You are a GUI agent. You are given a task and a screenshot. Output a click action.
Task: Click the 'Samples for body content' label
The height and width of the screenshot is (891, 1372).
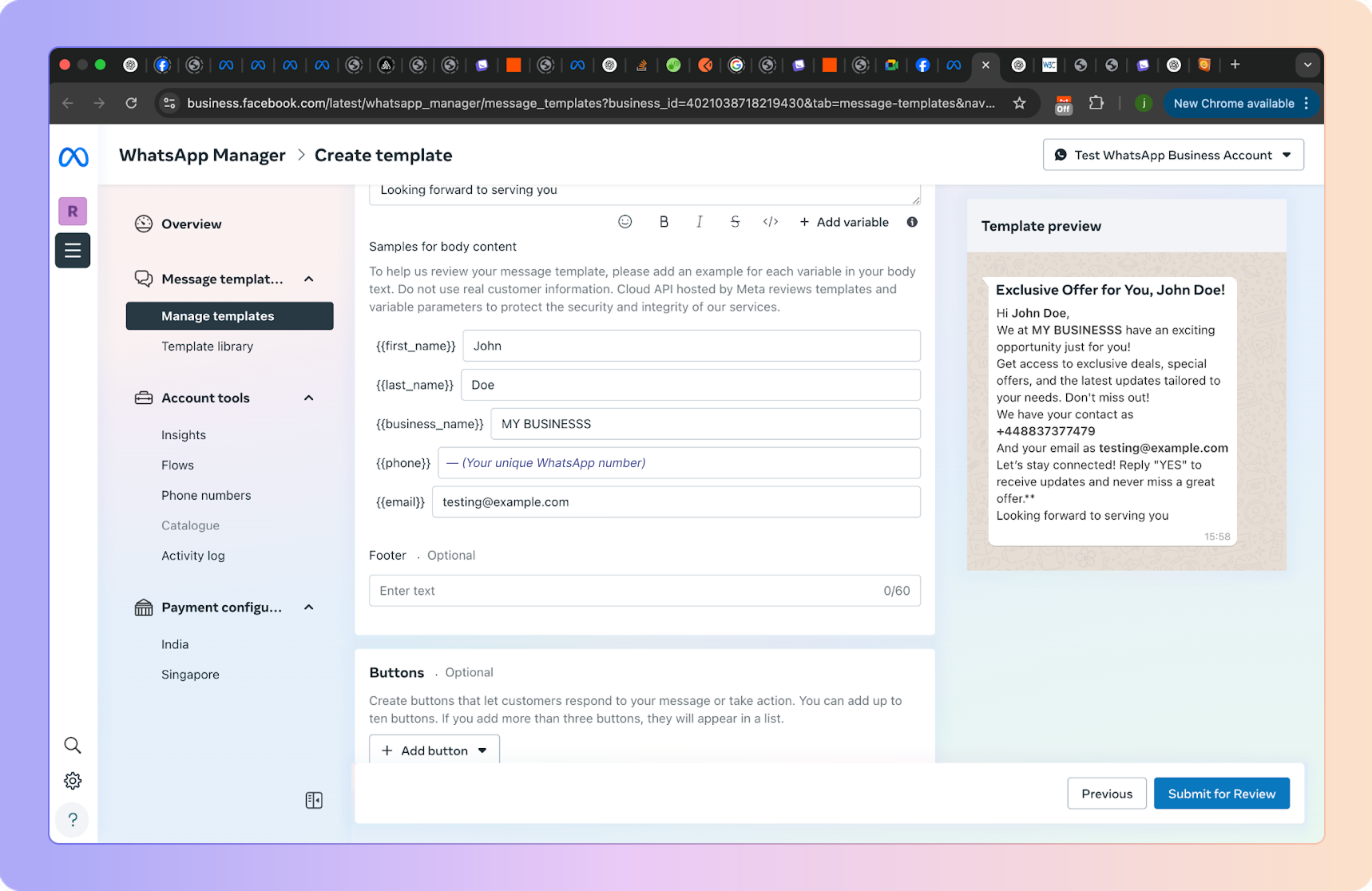[x=442, y=247]
